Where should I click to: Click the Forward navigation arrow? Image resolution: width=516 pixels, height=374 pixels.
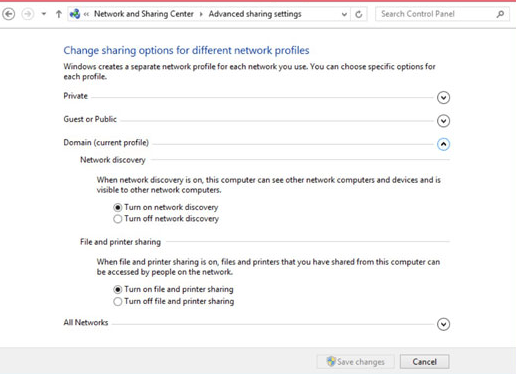point(27,14)
